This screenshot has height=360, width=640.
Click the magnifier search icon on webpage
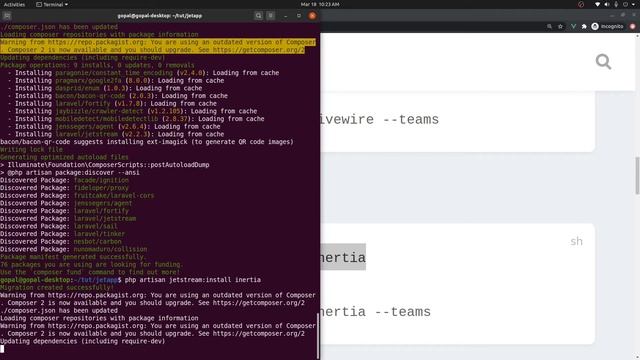[603, 62]
